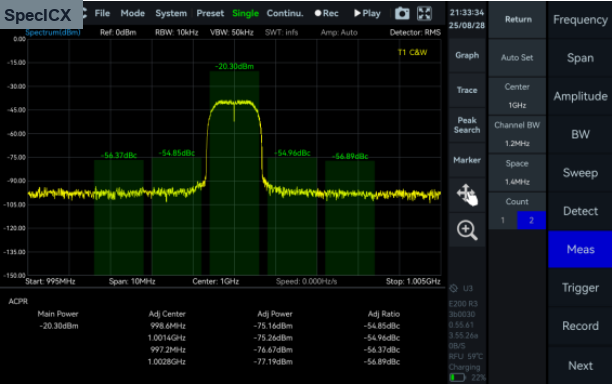Open the Graph side menu
This screenshot has width=612, height=384.
tap(467, 55)
